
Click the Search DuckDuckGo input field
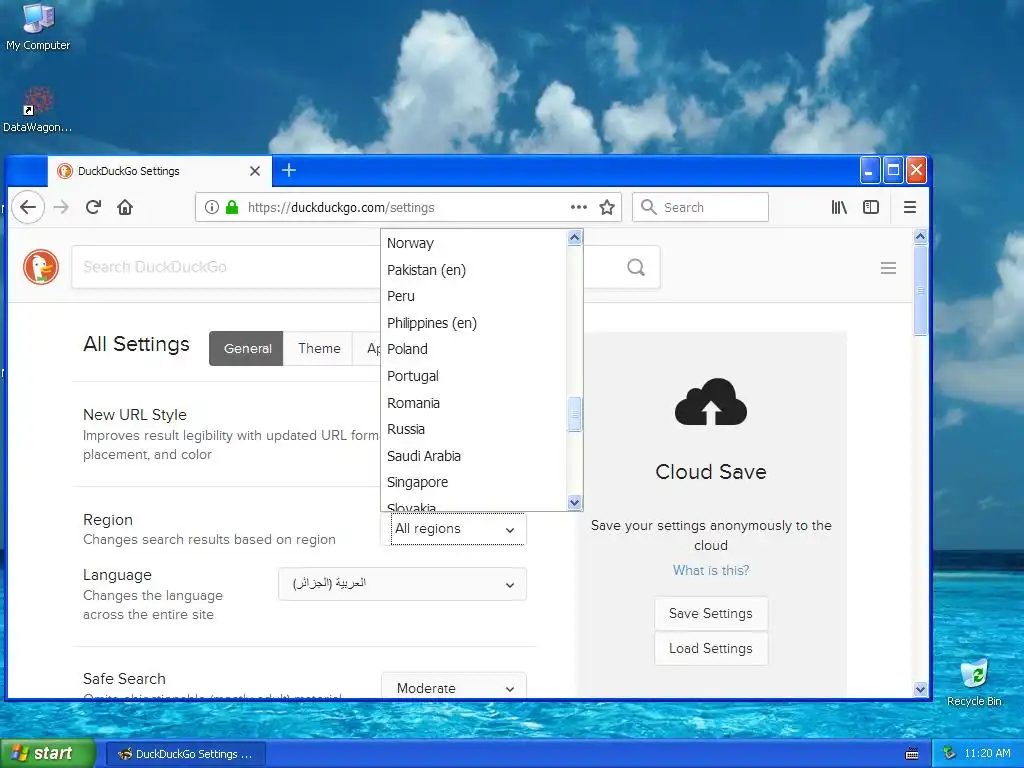tap(226, 267)
